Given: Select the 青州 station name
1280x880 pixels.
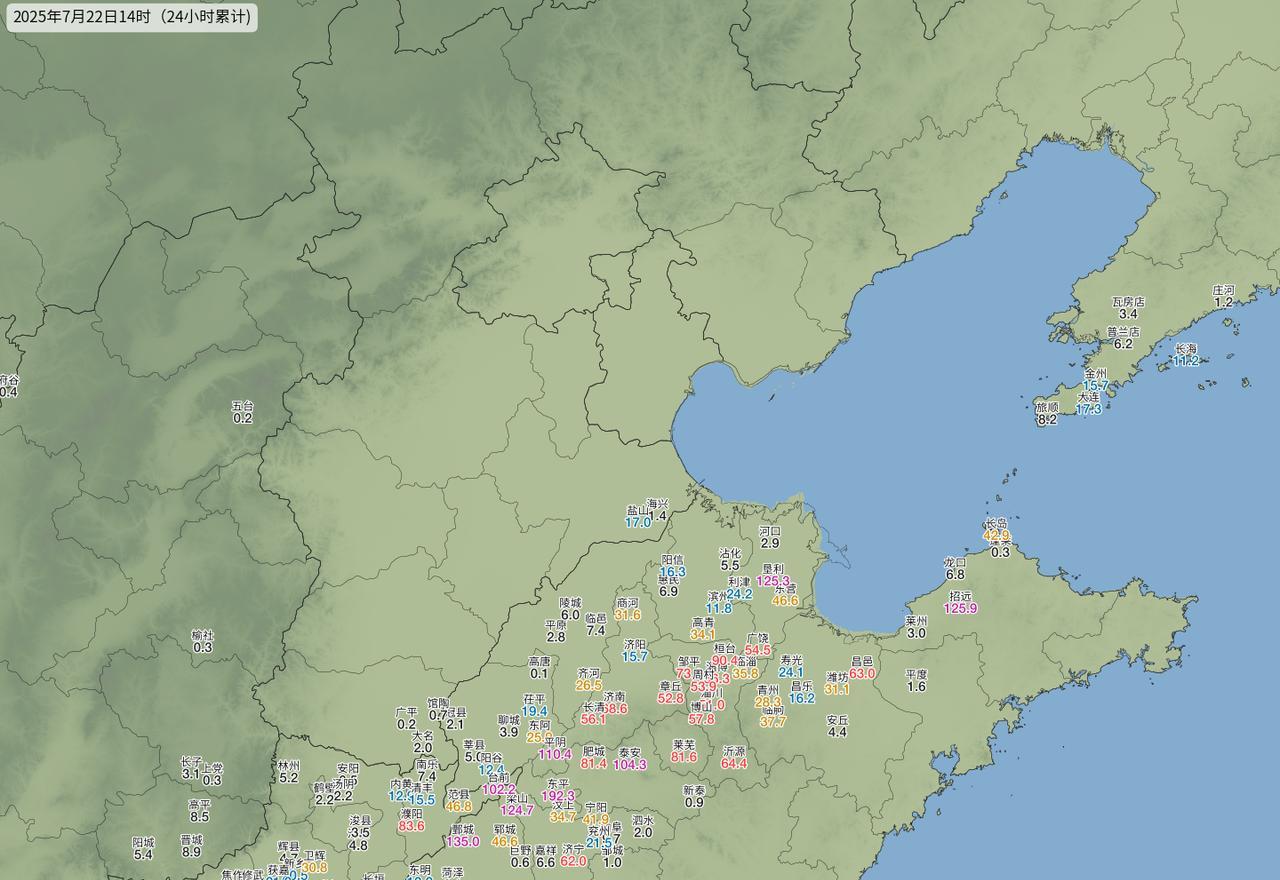Looking at the screenshot, I should tap(767, 690).
